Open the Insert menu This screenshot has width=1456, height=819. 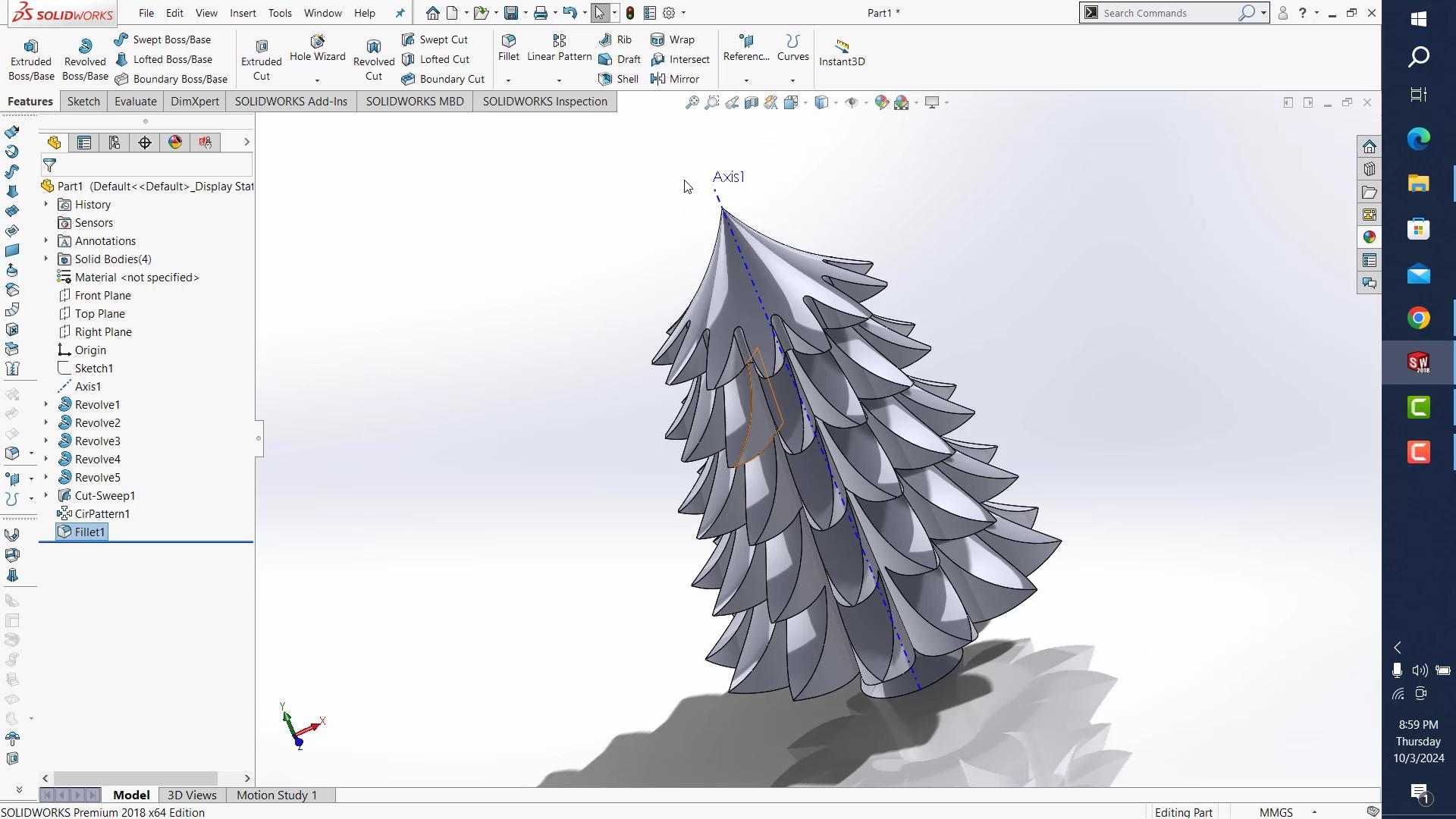tap(243, 13)
